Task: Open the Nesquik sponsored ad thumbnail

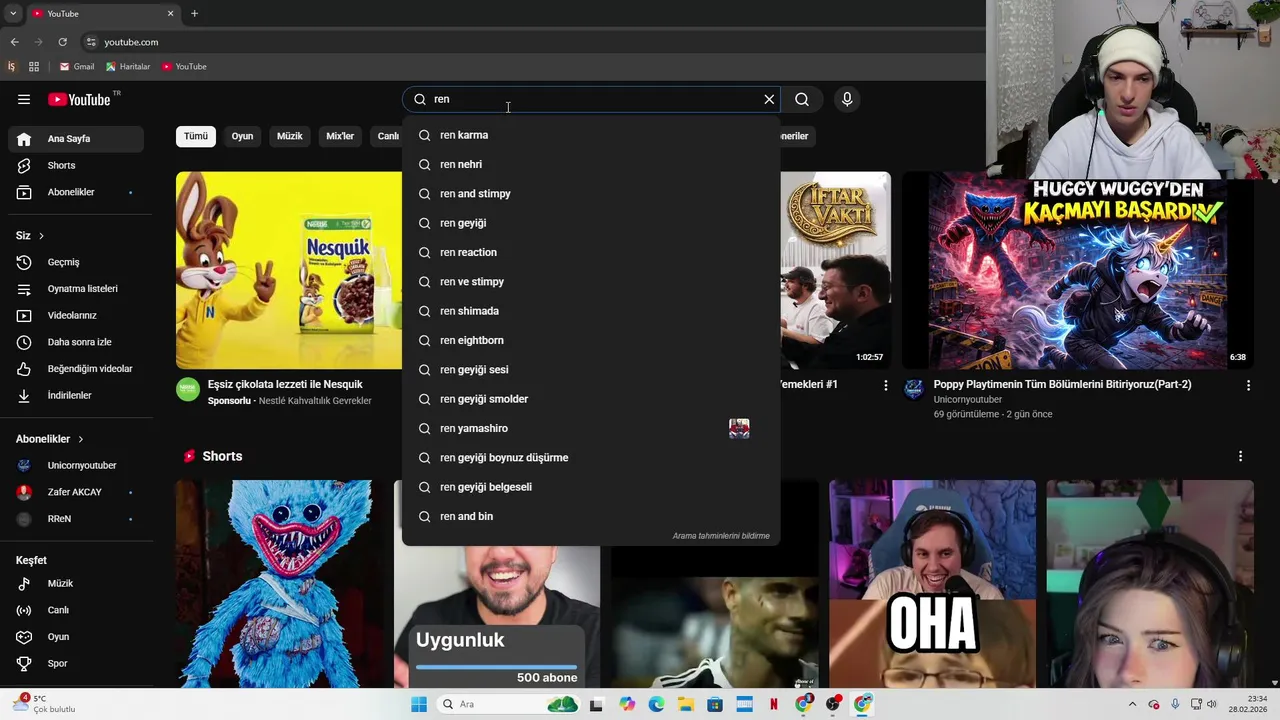Action: [289, 270]
